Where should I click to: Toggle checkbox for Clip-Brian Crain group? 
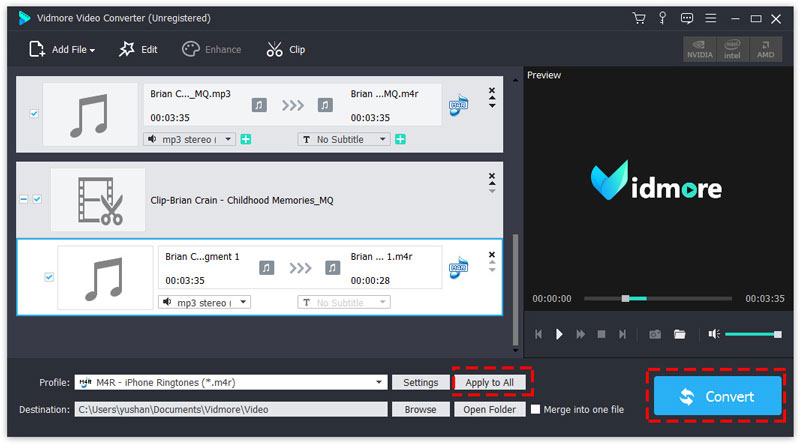[x=38, y=200]
